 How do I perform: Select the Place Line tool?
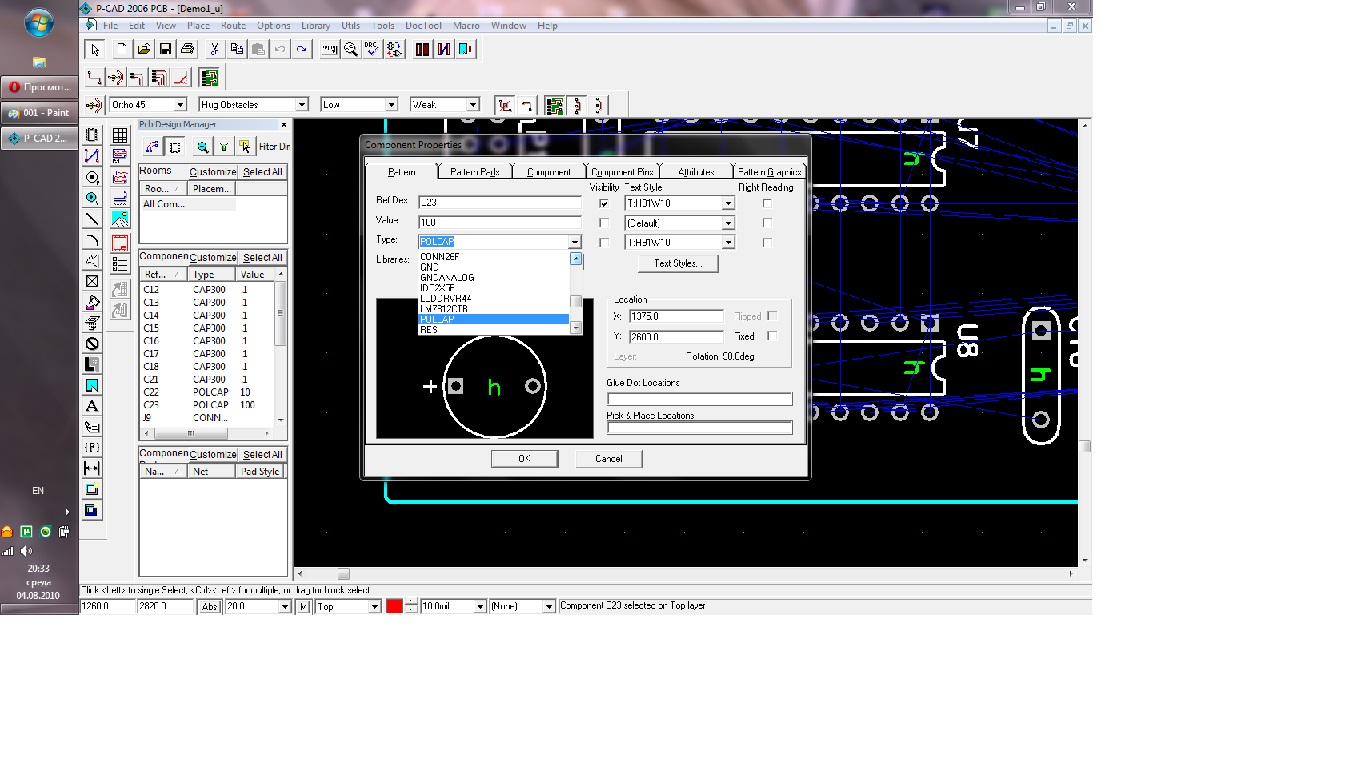(92, 219)
